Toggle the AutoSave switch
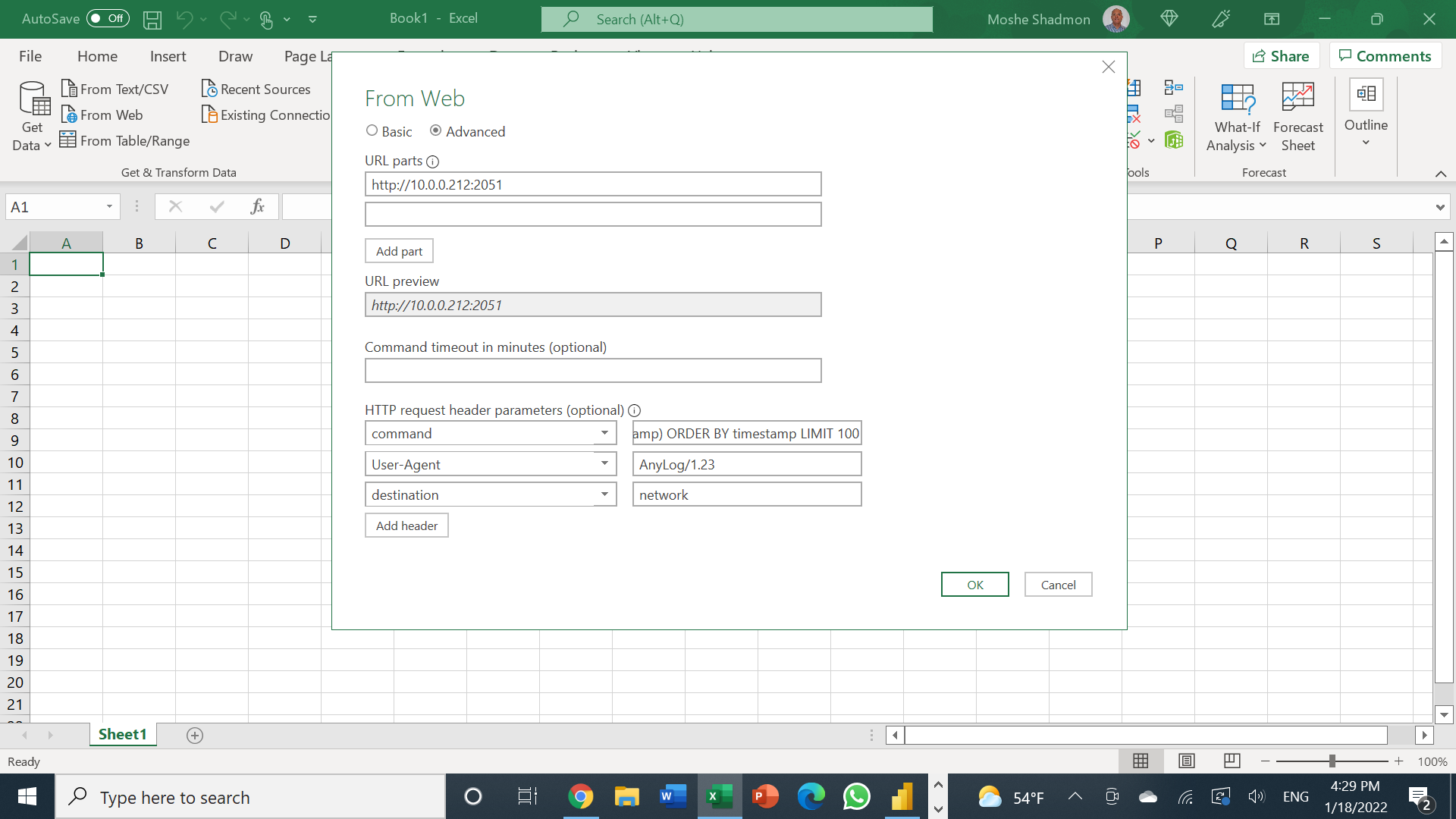This screenshot has width=1456, height=819. coord(108,18)
